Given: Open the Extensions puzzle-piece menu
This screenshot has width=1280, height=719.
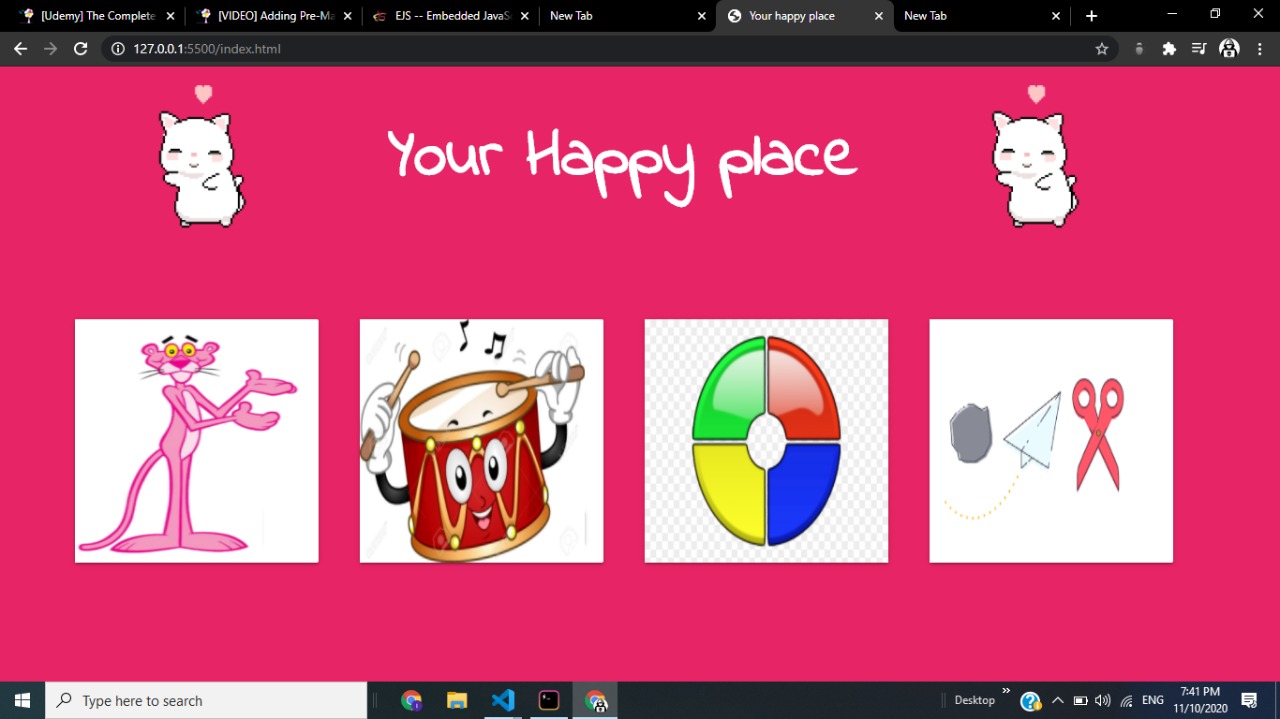Looking at the screenshot, I should click(1169, 48).
